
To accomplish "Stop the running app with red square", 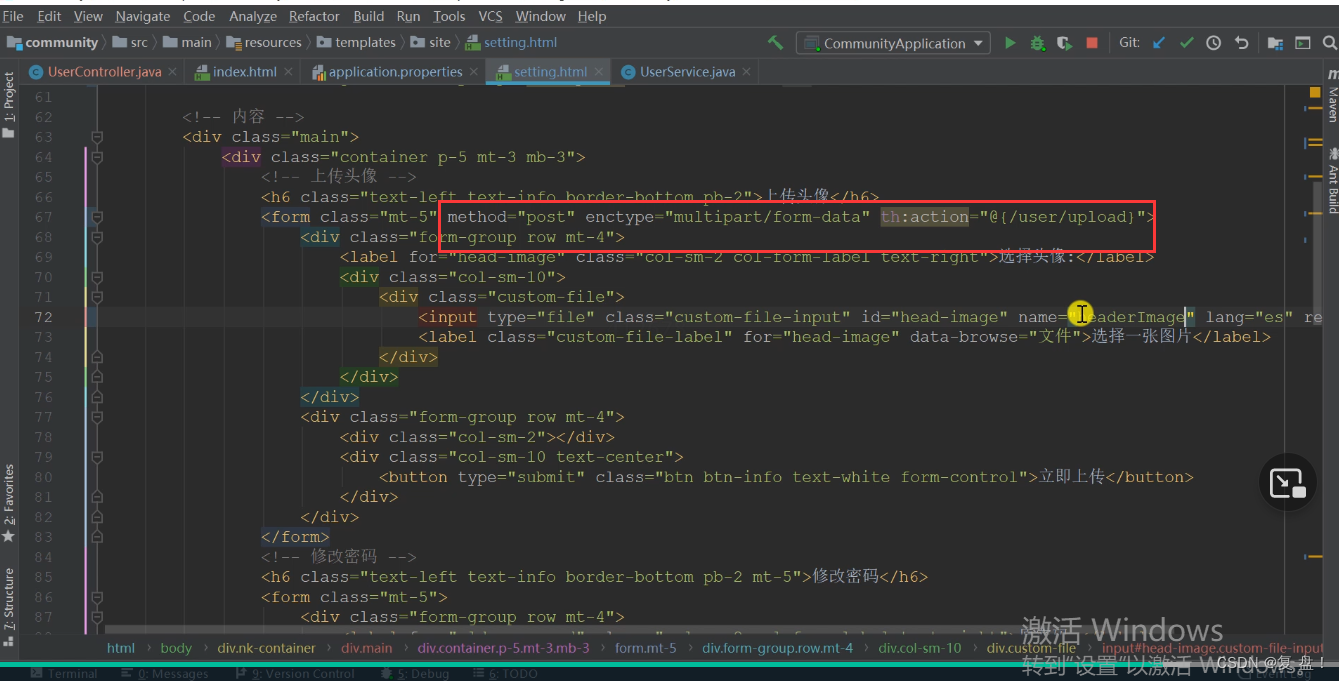I will (x=1092, y=43).
